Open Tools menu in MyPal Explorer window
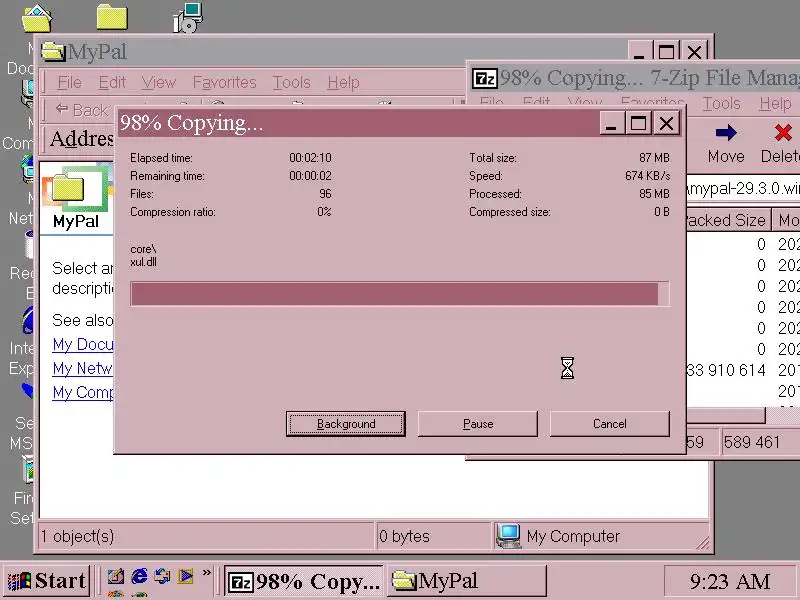This screenshot has width=800, height=600. pyautogui.click(x=291, y=82)
